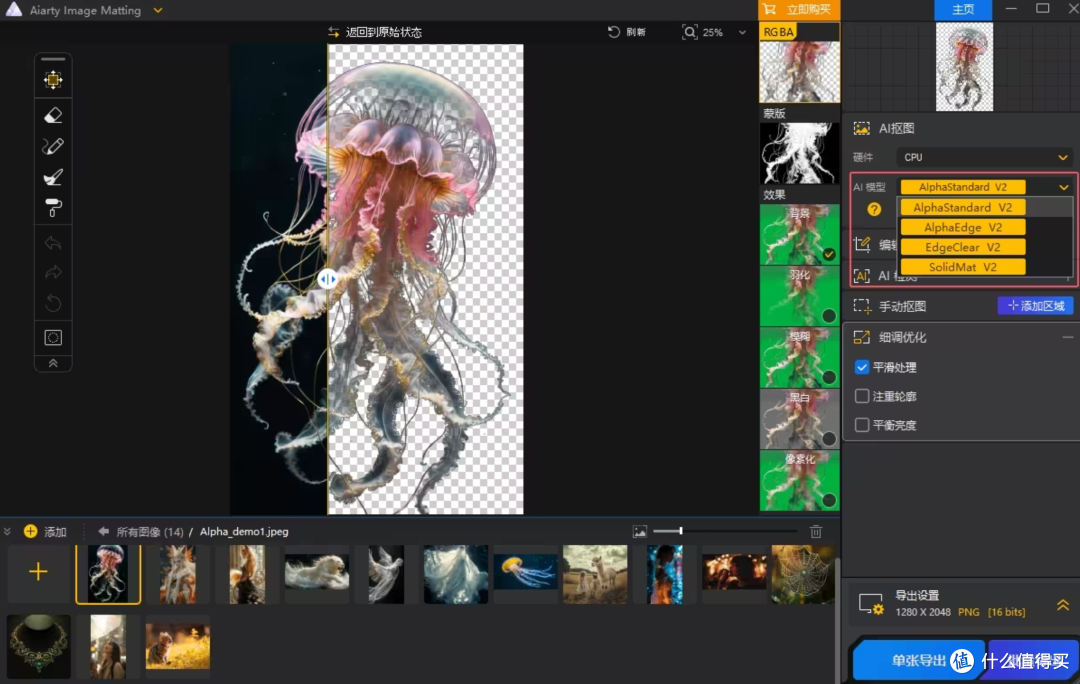
Task: Select the paint roller tool
Action: pyautogui.click(x=53, y=207)
